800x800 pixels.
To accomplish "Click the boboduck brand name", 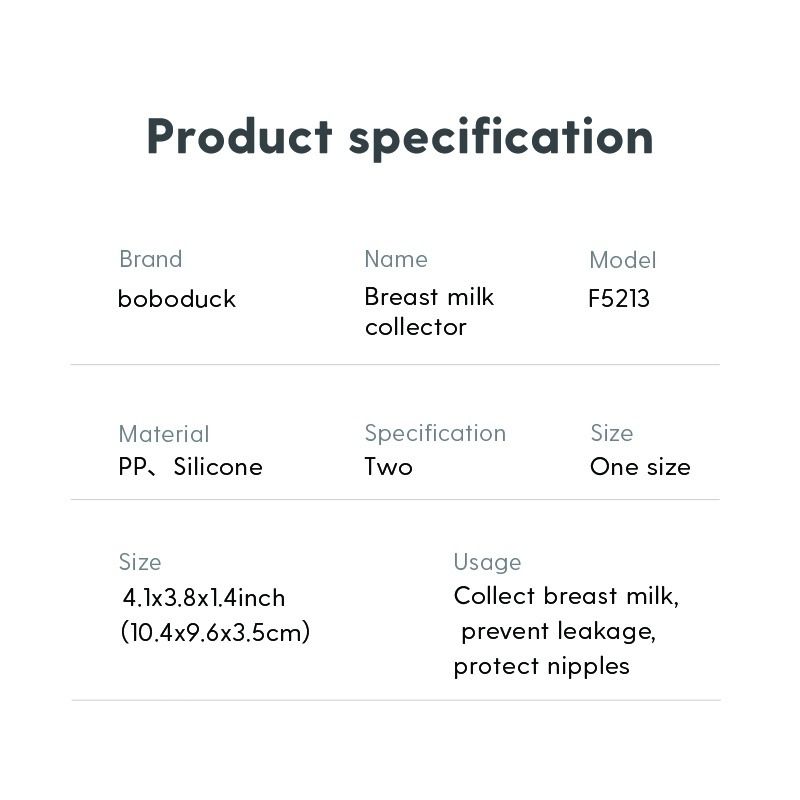I will click(177, 299).
